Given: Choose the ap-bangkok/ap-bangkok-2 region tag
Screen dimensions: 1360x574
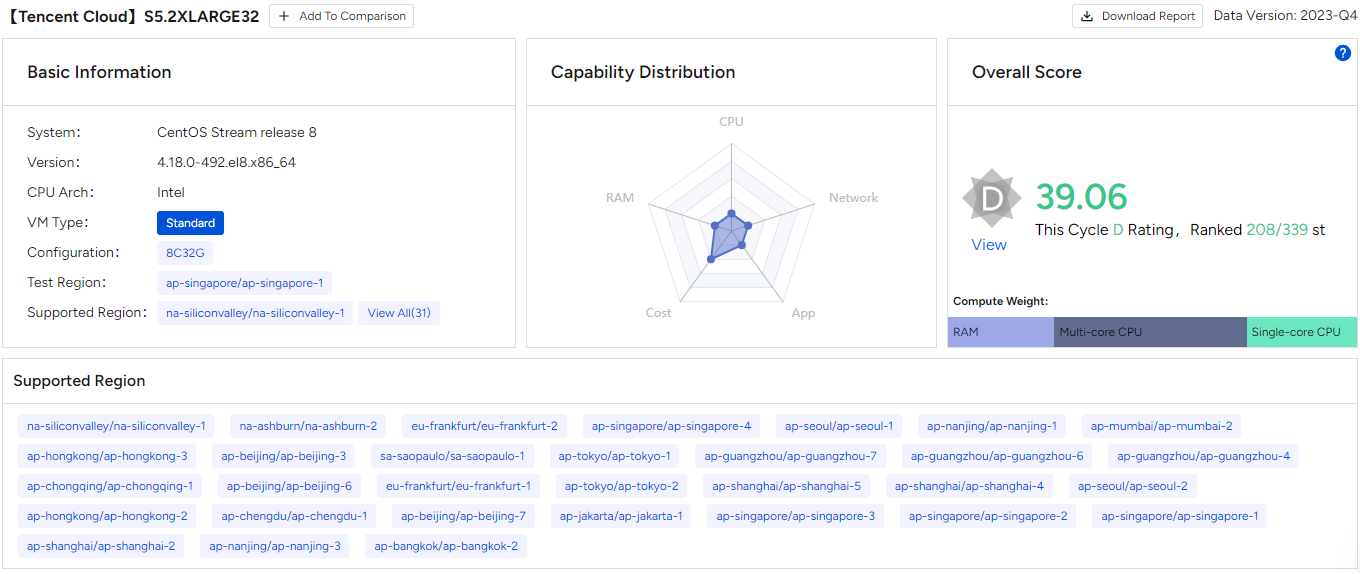Looking at the screenshot, I should 446,546.
